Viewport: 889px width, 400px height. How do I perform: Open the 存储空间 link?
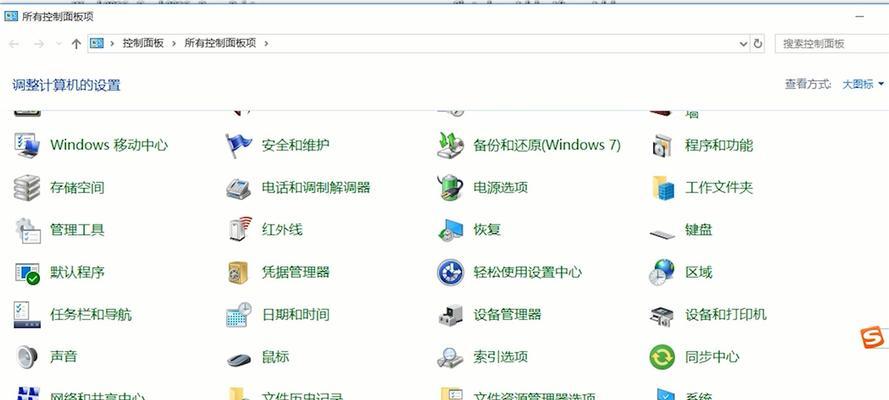pyautogui.click(x=77, y=188)
